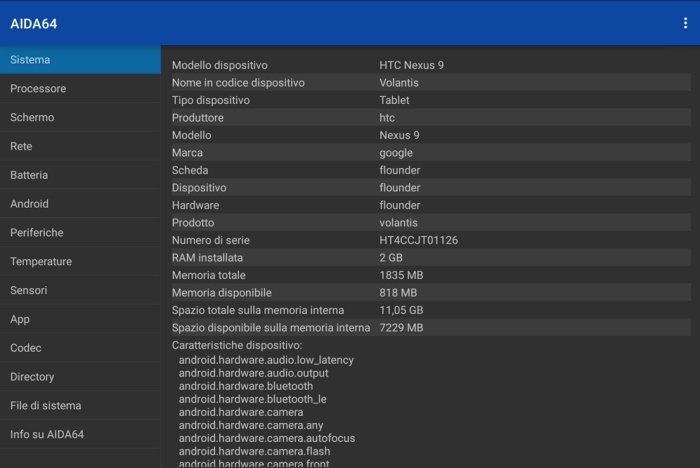Click the AIDA64 app title

(x=34, y=24)
